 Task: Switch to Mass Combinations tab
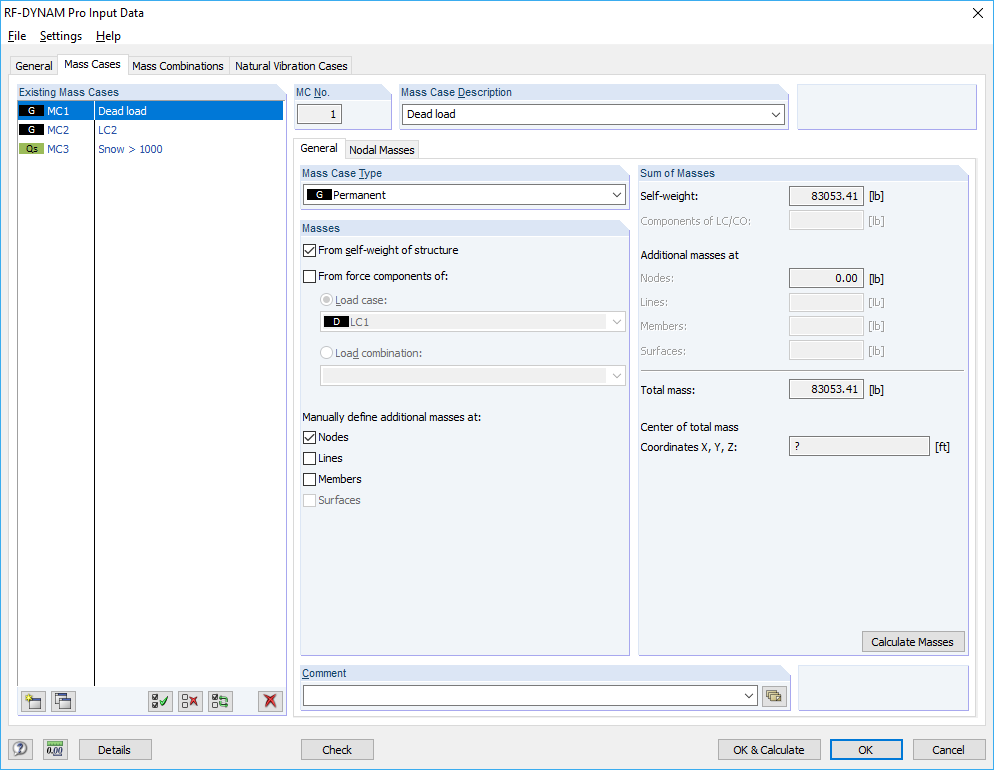tap(178, 66)
